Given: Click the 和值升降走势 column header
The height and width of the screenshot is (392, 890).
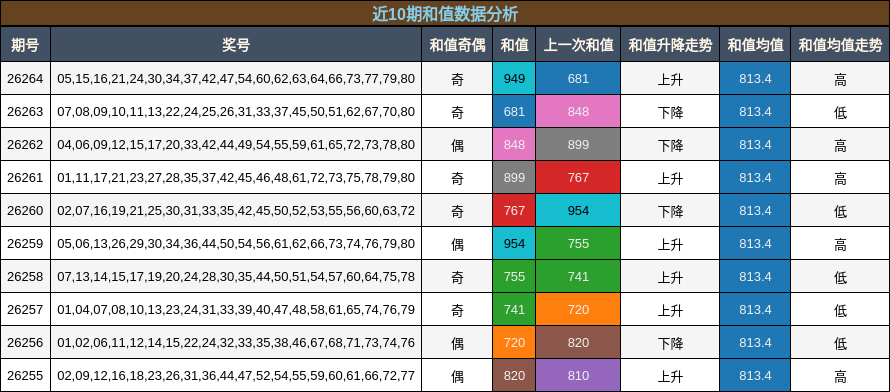Looking at the screenshot, I should tap(670, 44).
